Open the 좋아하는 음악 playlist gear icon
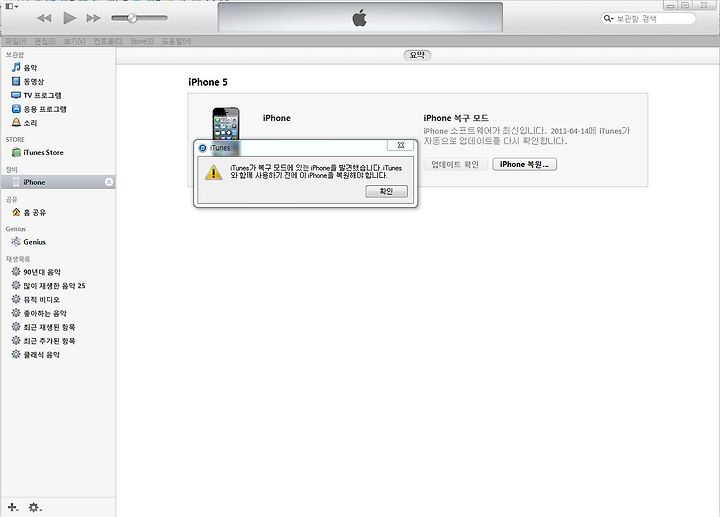This screenshot has height=517, width=720. pyautogui.click(x=16, y=313)
